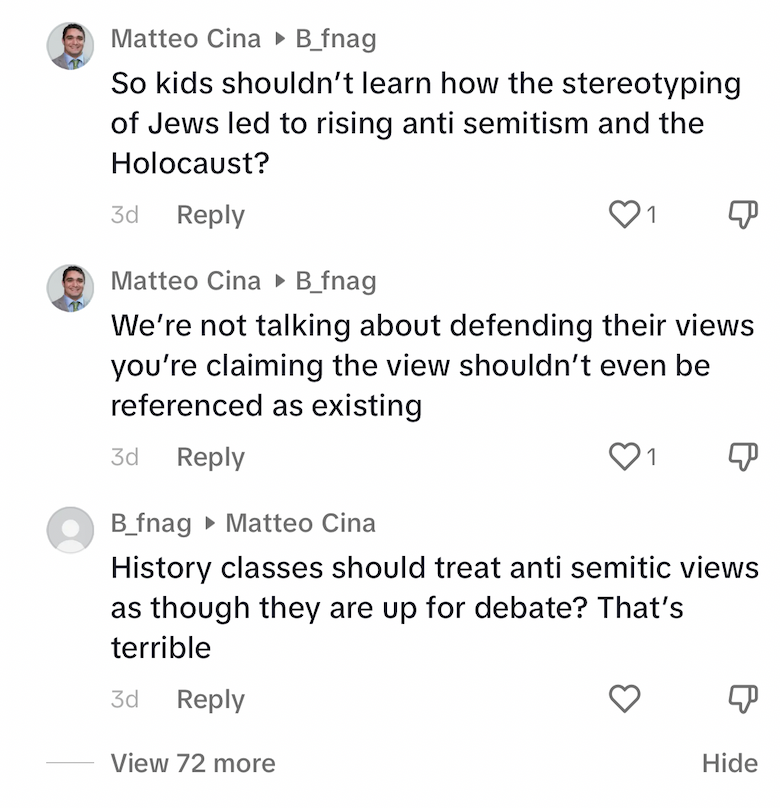This screenshot has width=780, height=808.
Task: Like B_fnag's "History classes" comment
Action: [624, 700]
